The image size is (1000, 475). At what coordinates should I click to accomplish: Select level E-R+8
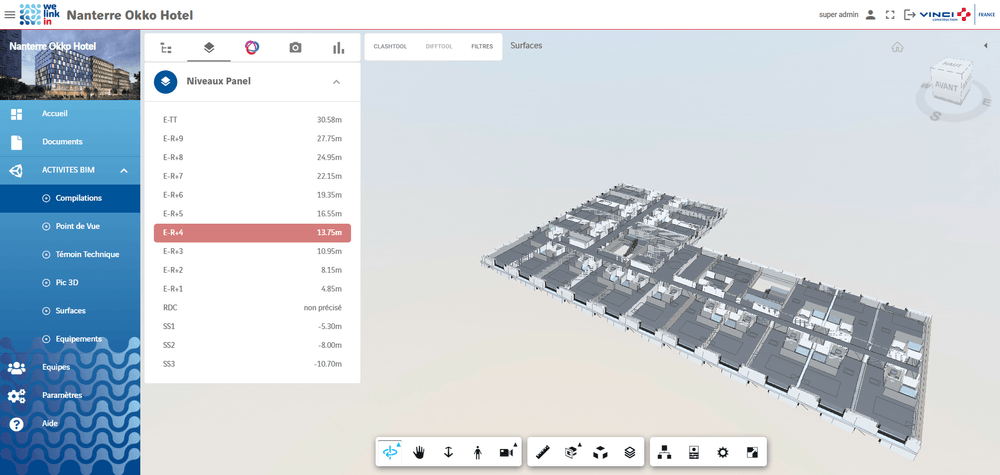coord(253,157)
